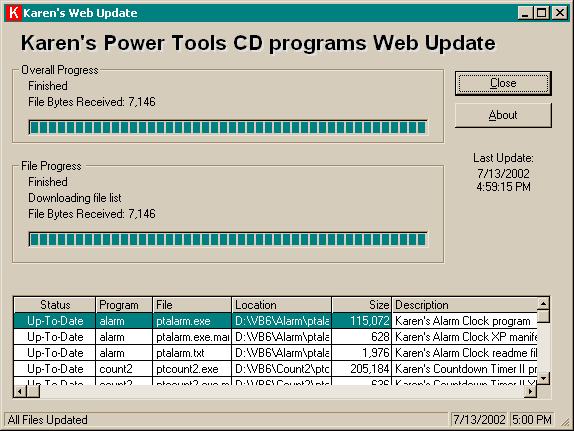Image resolution: width=574 pixels, height=431 pixels.
Task: Click the vertical scrollbar thumb
Action: click(543, 316)
